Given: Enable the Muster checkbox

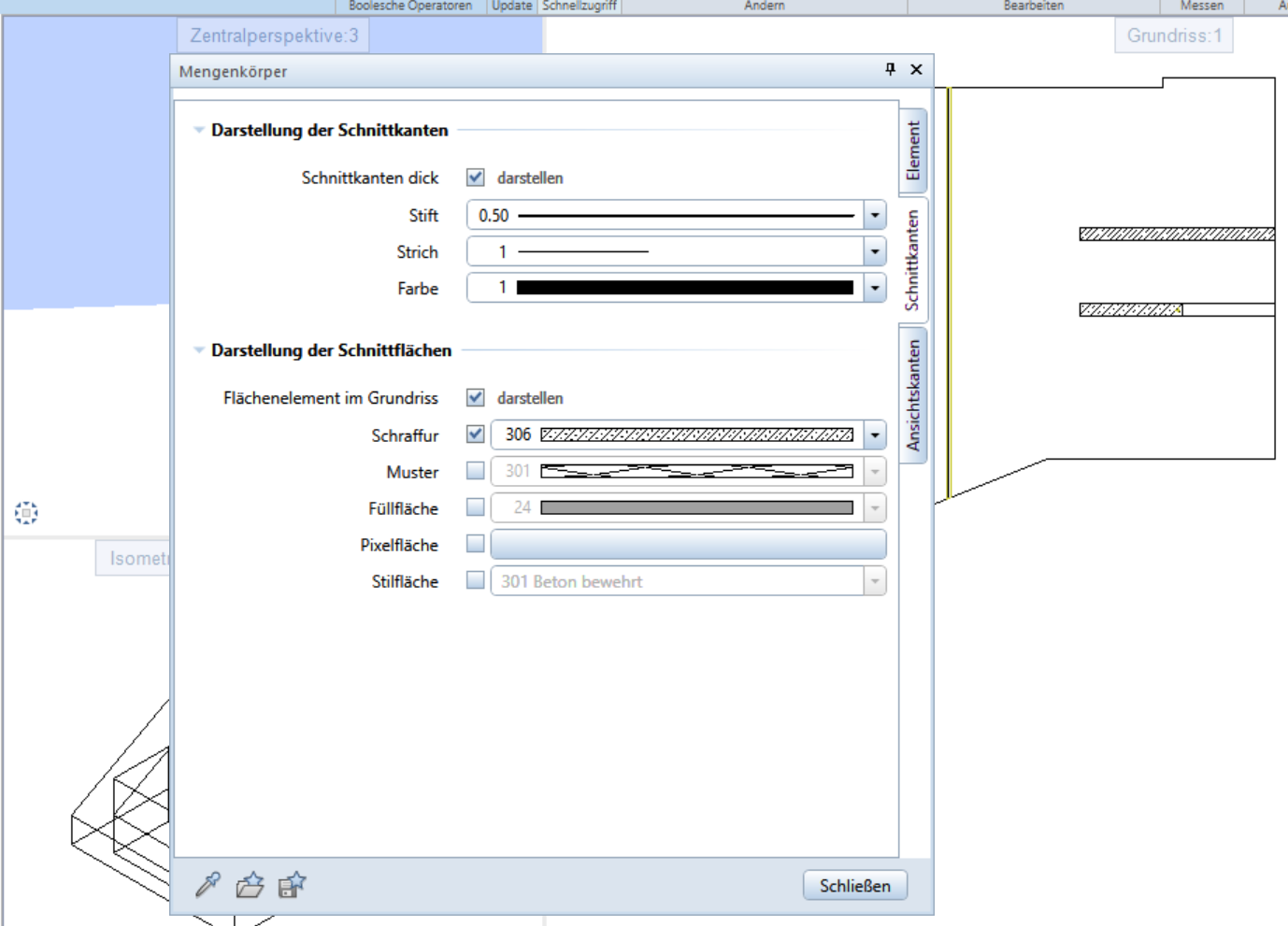Looking at the screenshot, I should tap(476, 471).
